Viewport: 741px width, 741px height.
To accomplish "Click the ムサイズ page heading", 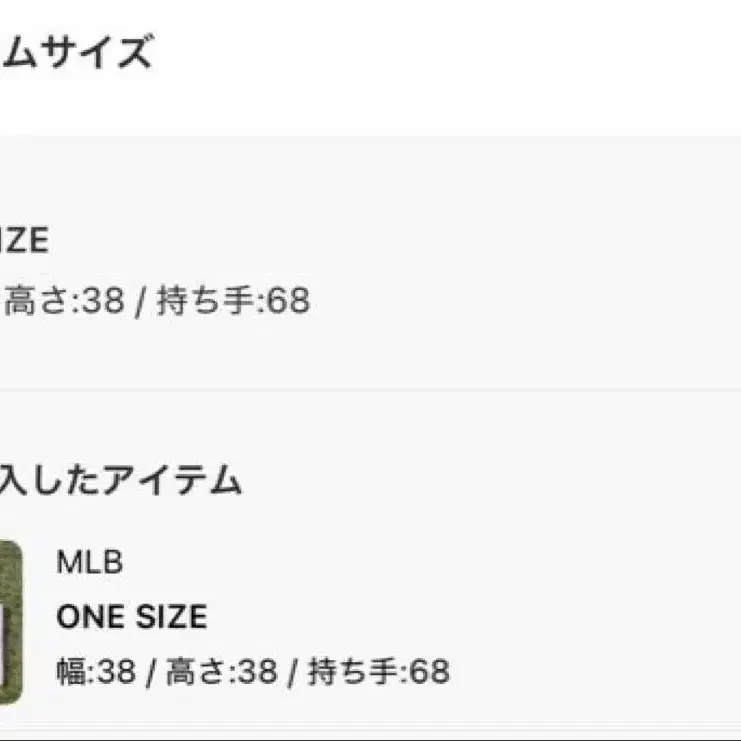I will 76,51.
